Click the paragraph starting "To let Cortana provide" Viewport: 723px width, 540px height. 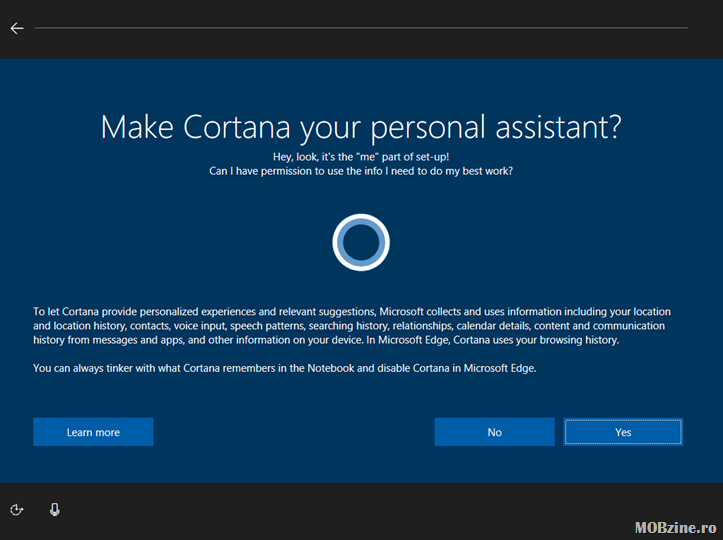pos(352,326)
